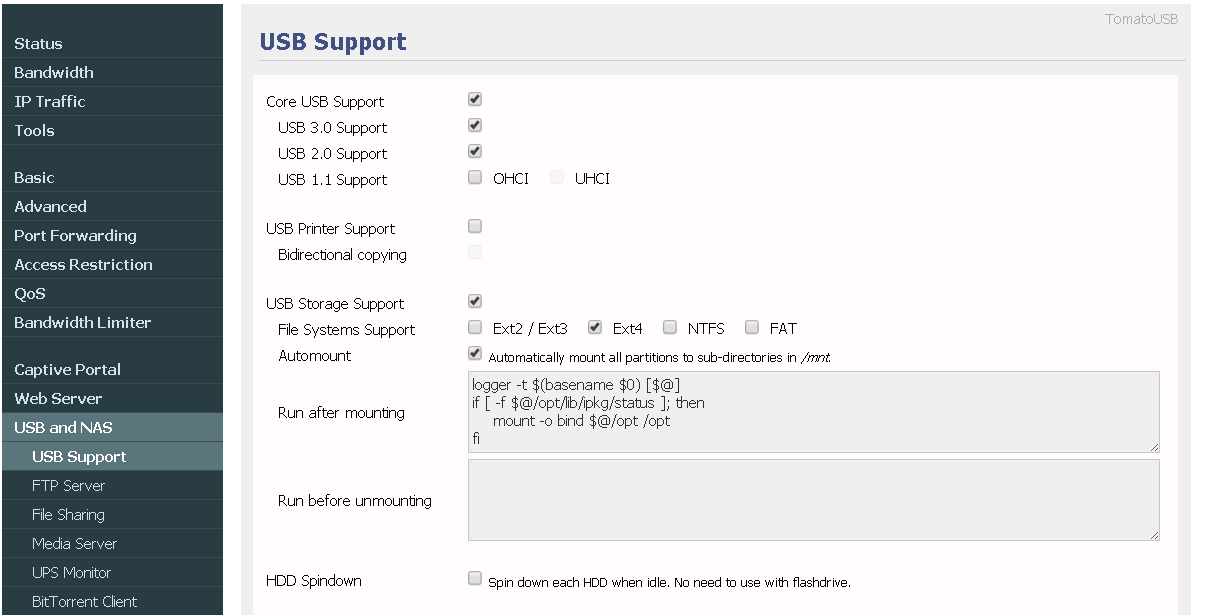The width and height of the screenshot is (1208, 615).
Task: Enable Ext2 / Ext3 file system support
Action: click(474, 327)
